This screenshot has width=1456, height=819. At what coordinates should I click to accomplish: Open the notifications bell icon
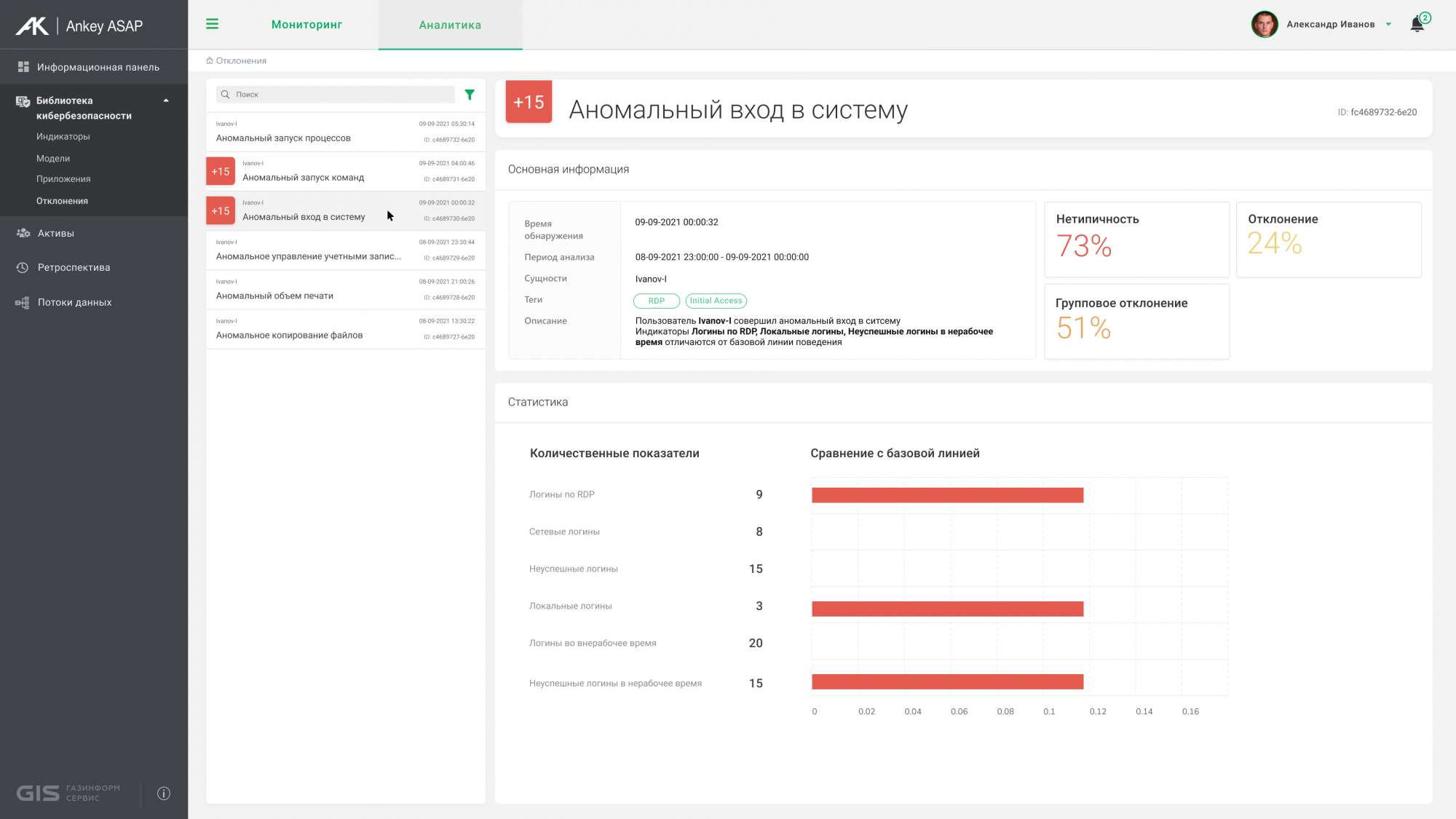[1417, 24]
